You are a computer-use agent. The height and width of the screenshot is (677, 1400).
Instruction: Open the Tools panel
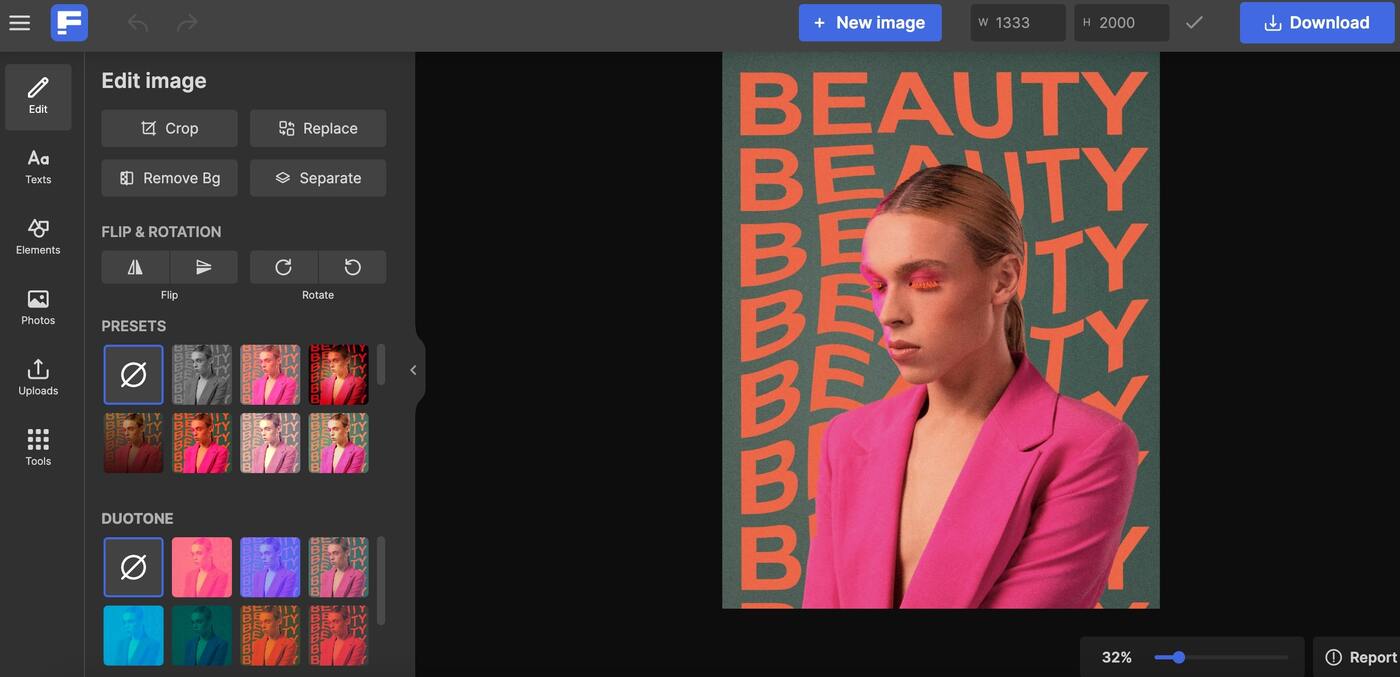click(38, 447)
